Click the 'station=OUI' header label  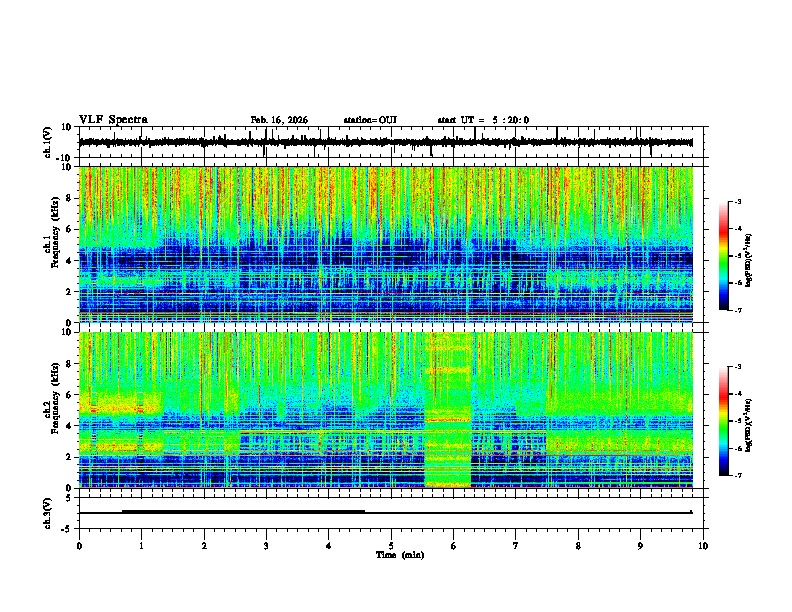(370, 120)
